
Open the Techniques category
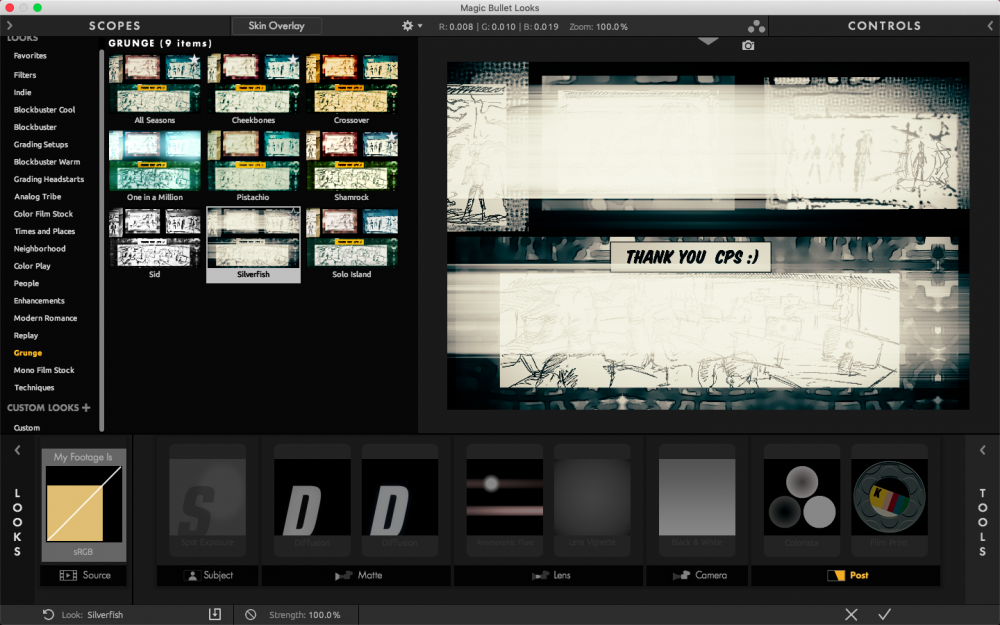click(x=34, y=387)
